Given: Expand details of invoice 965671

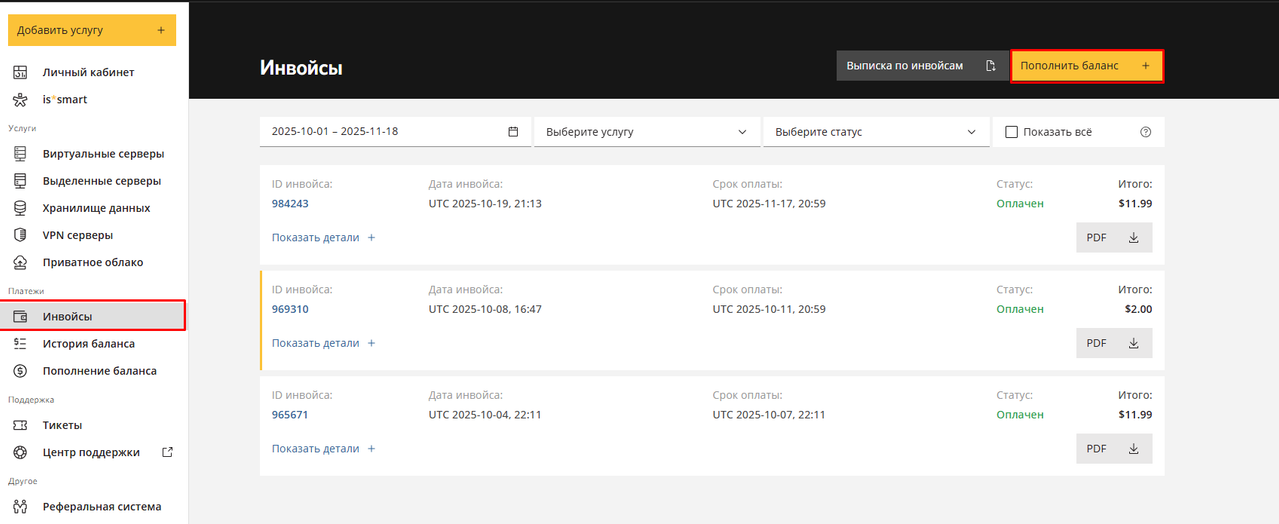Looking at the screenshot, I should [x=323, y=449].
